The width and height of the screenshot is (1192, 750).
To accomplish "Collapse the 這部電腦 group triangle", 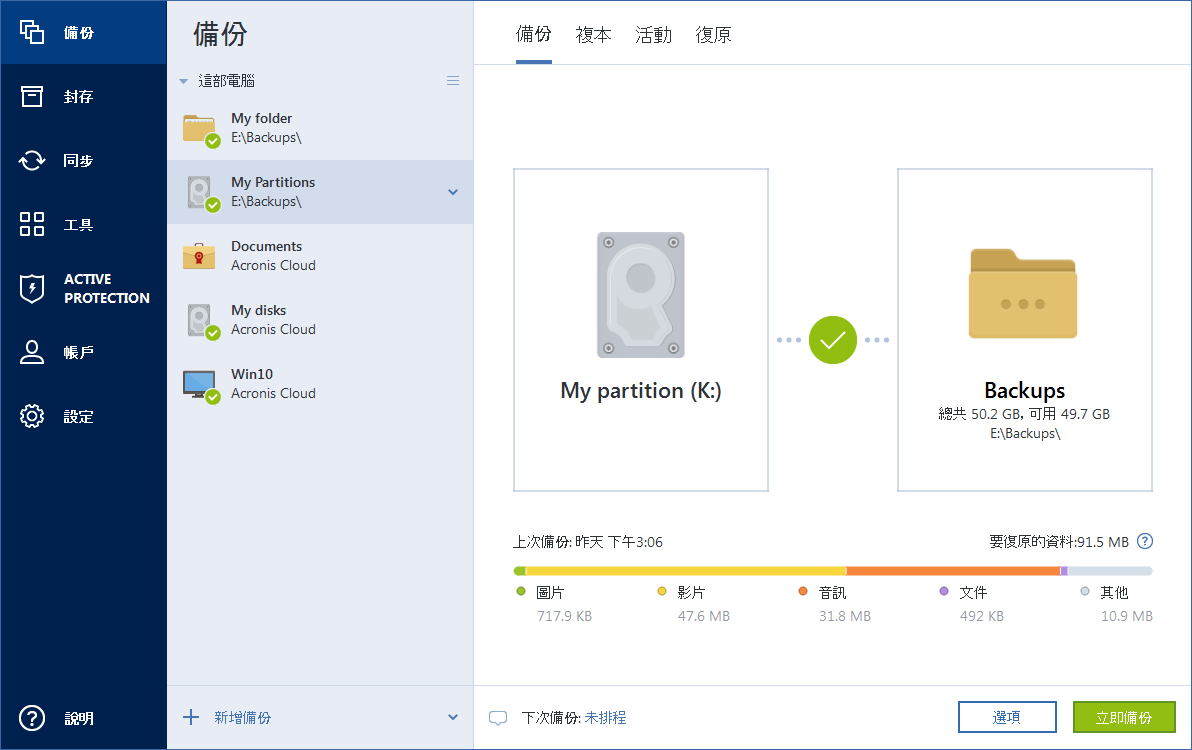I will tap(183, 81).
